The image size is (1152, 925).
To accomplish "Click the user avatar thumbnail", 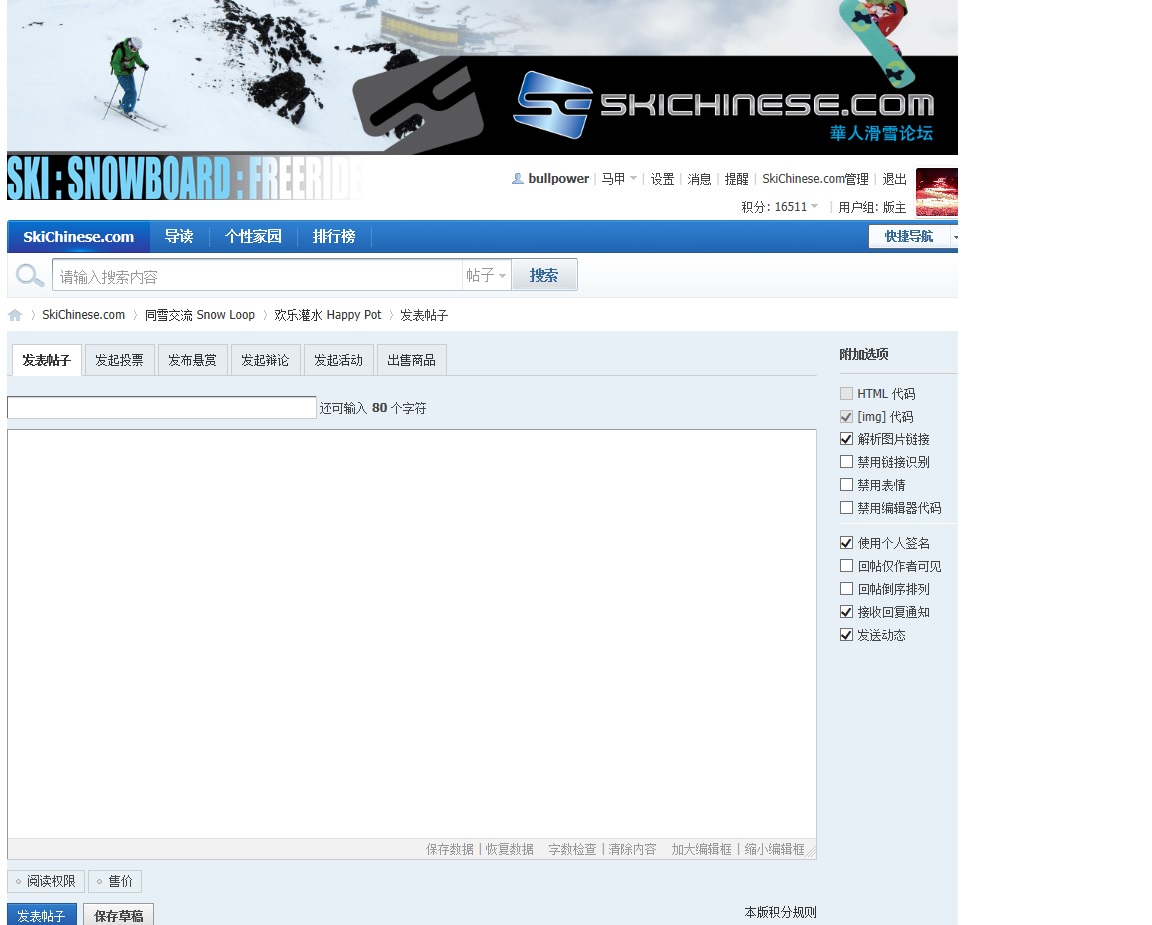I will coord(936,192).
